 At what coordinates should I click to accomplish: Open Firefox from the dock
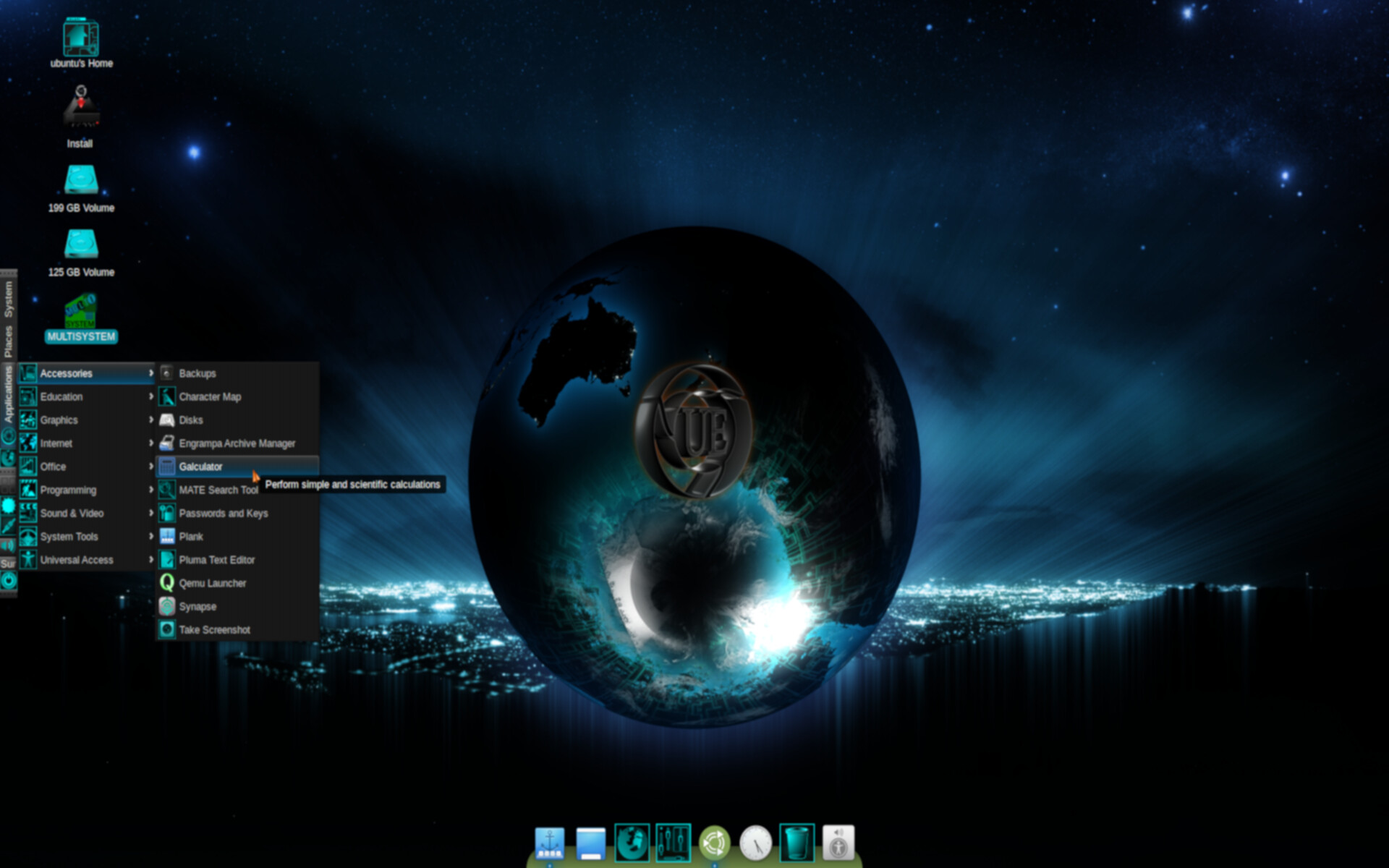pos(632,843)
